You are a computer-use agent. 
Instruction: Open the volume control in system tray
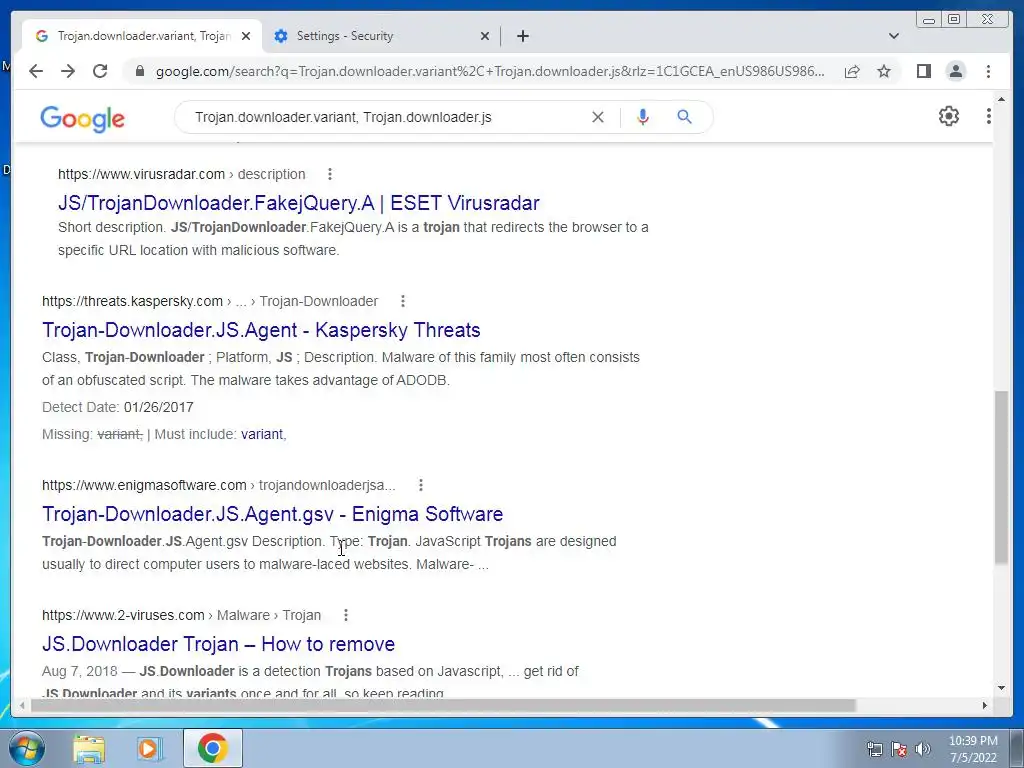click(923, 749)
